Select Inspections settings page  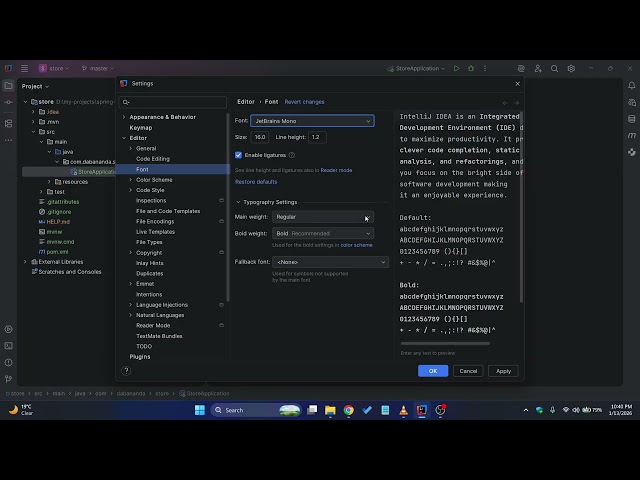pyautogui.click(x=151, y=200)
